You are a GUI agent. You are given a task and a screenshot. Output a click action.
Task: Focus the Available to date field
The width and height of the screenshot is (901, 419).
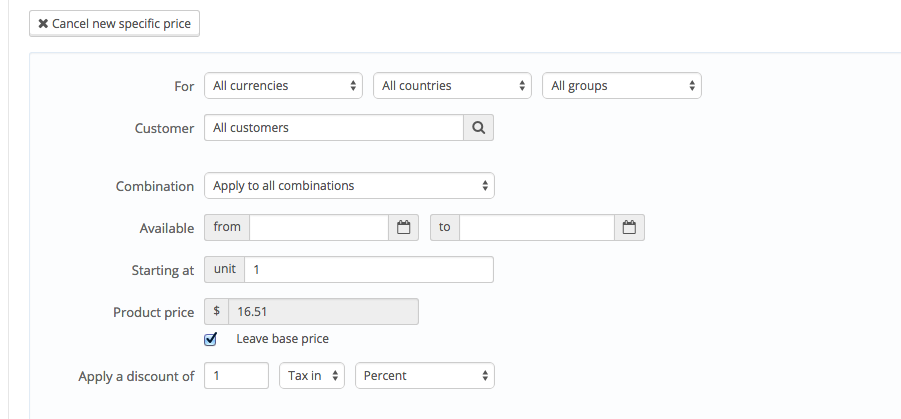coord(536,228)
